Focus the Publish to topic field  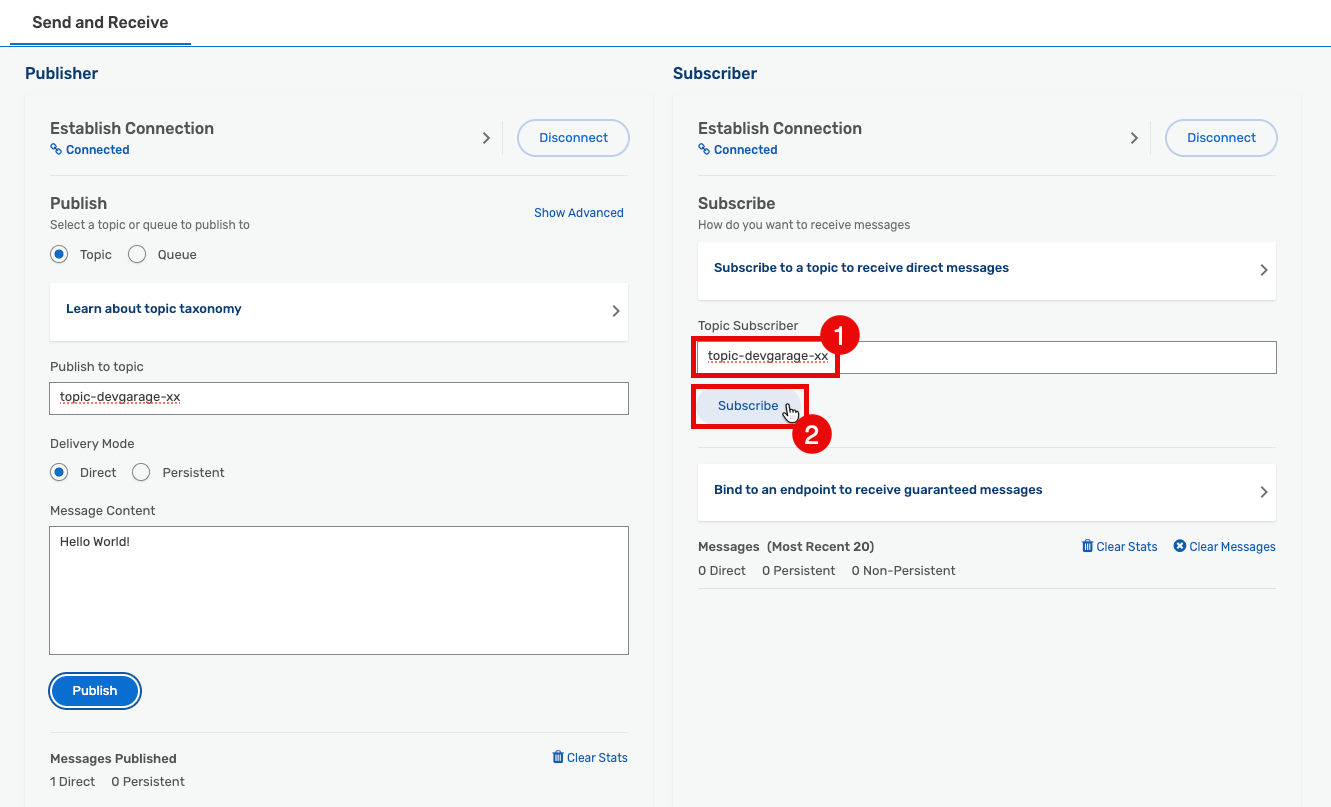tap(339, 398)
